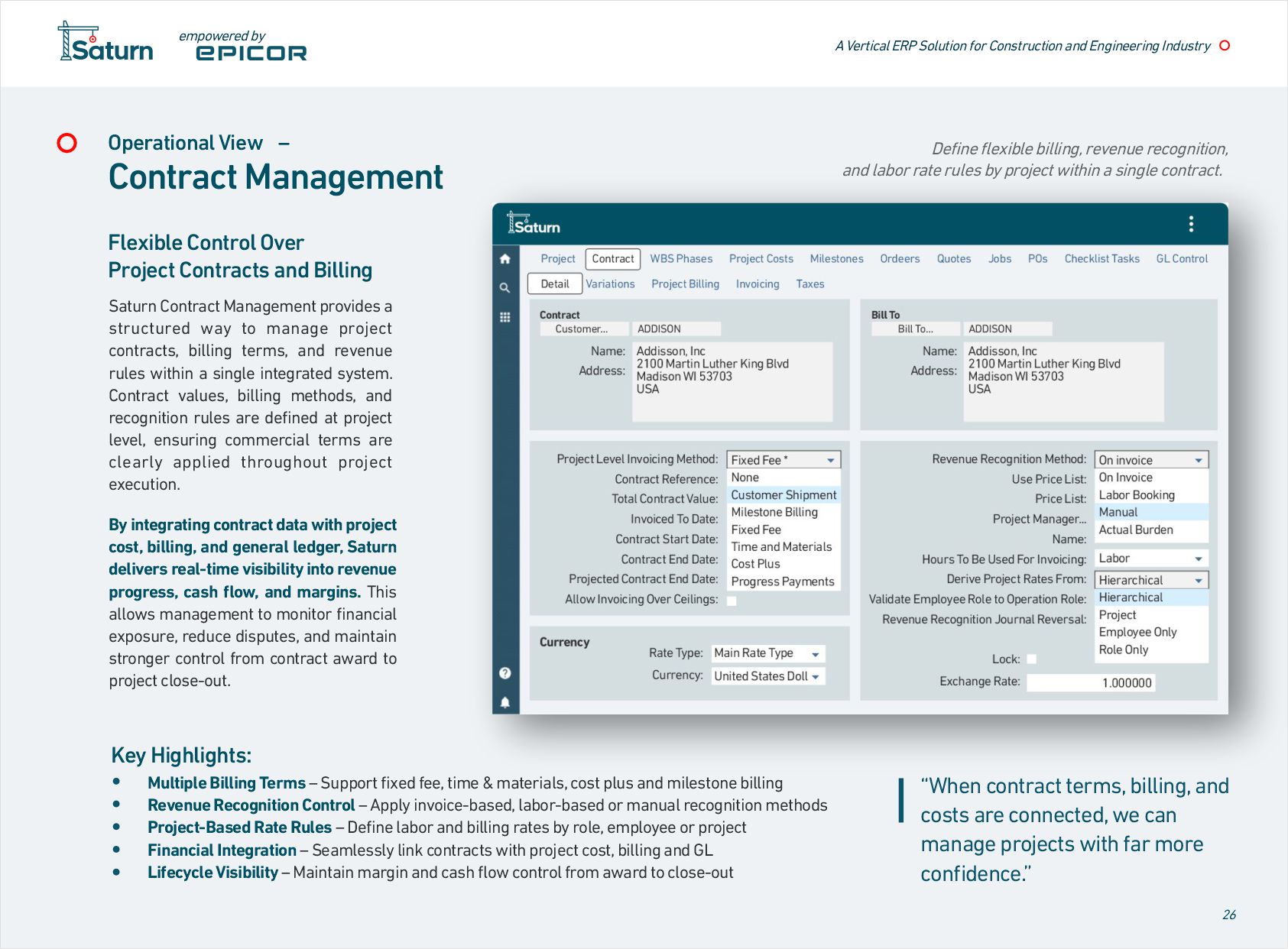The width and height of the screenshot is (1288, 949).
Task: Click the Bill To ID field showing ADDISON
Action: (x=1007, y=329)
